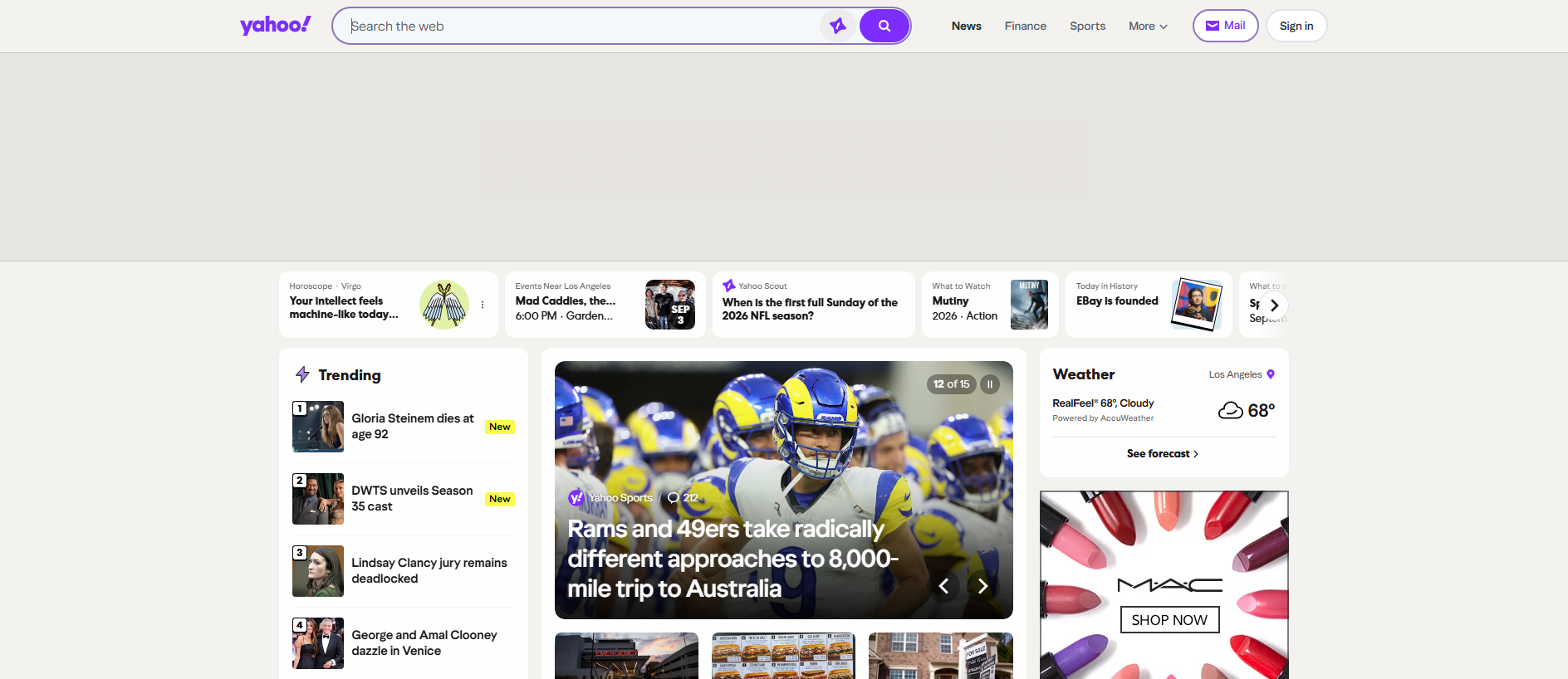Click 'Powered by AccuWeather' text
This screenshot has width=1568, height=679.
(1103, 418)
